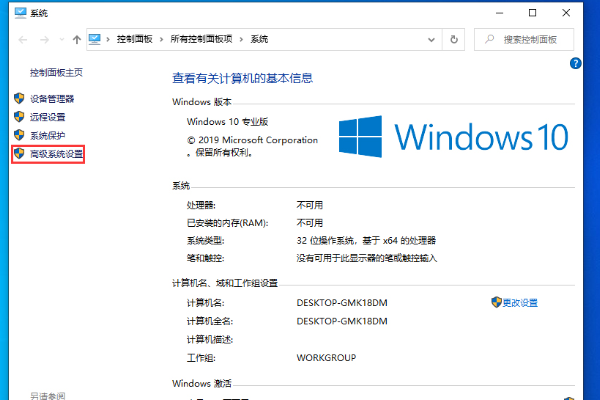
Task: Expand chevron after 所有控制面板项 breadcrumb
Action: (x=241, y=39)
